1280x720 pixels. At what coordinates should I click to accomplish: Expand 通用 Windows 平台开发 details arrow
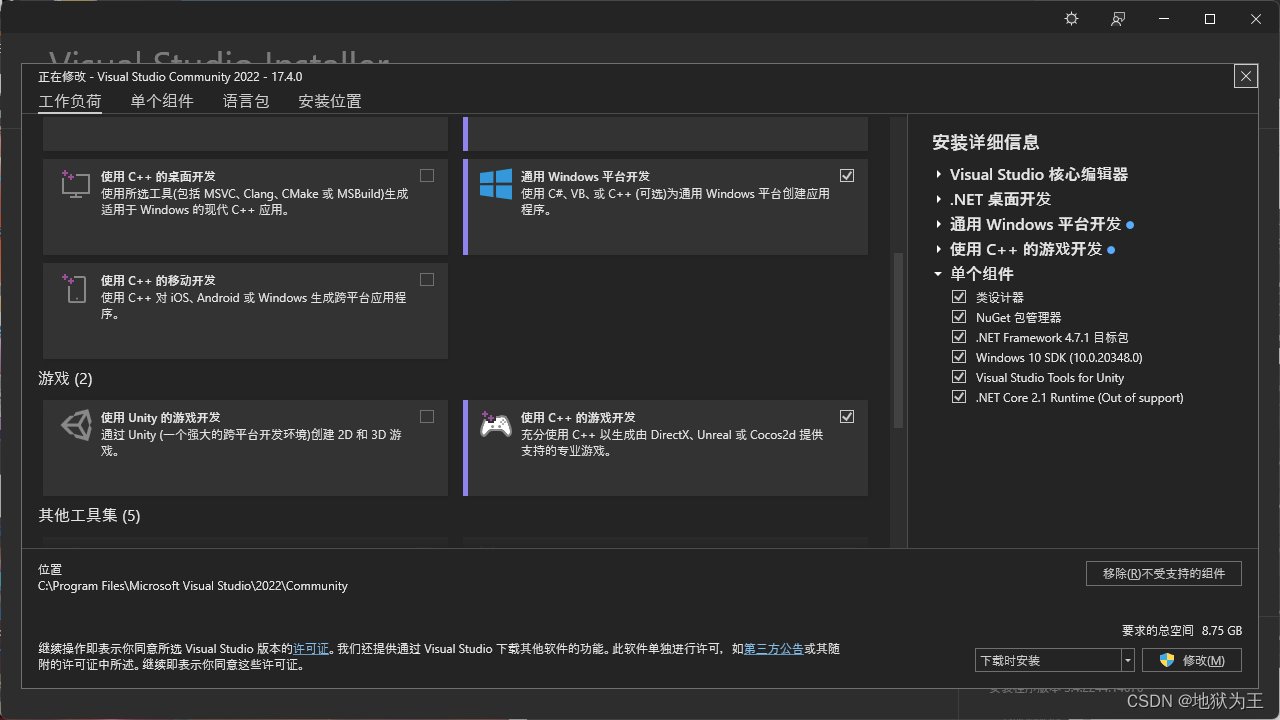939,225
